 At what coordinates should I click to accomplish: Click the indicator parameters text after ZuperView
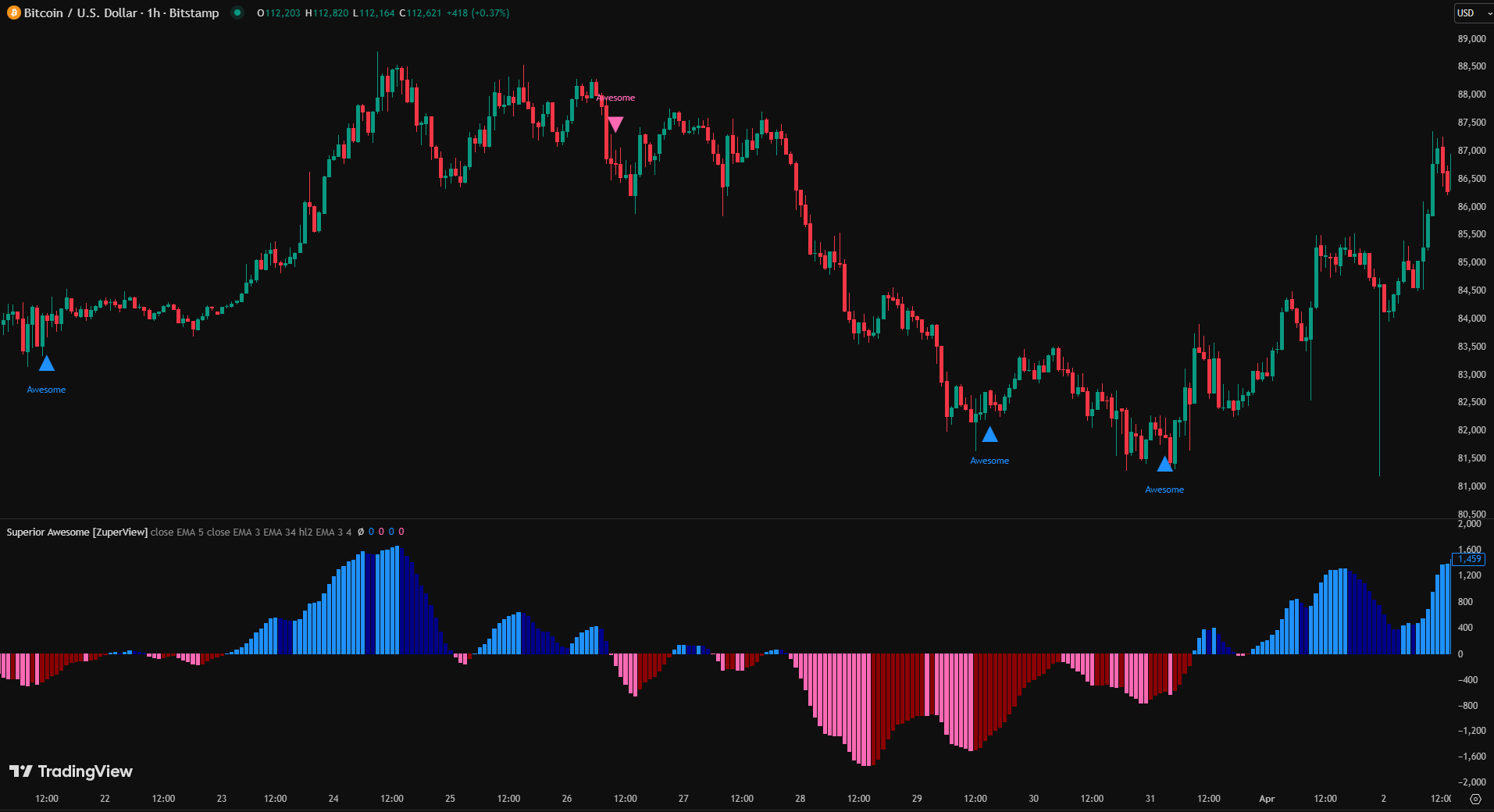(x=251, y=532)
